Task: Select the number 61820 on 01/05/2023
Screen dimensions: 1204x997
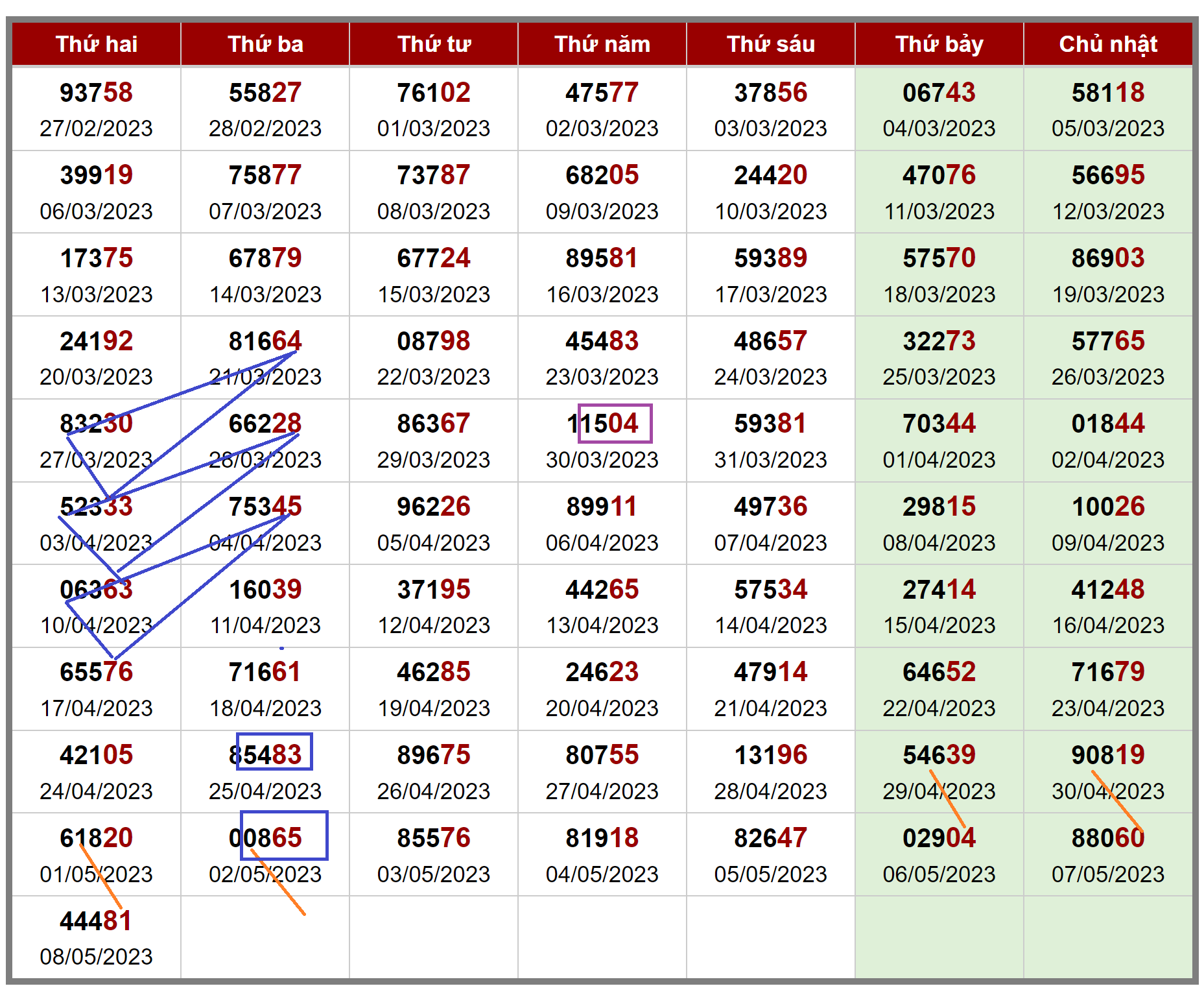Action: point(96,837)
